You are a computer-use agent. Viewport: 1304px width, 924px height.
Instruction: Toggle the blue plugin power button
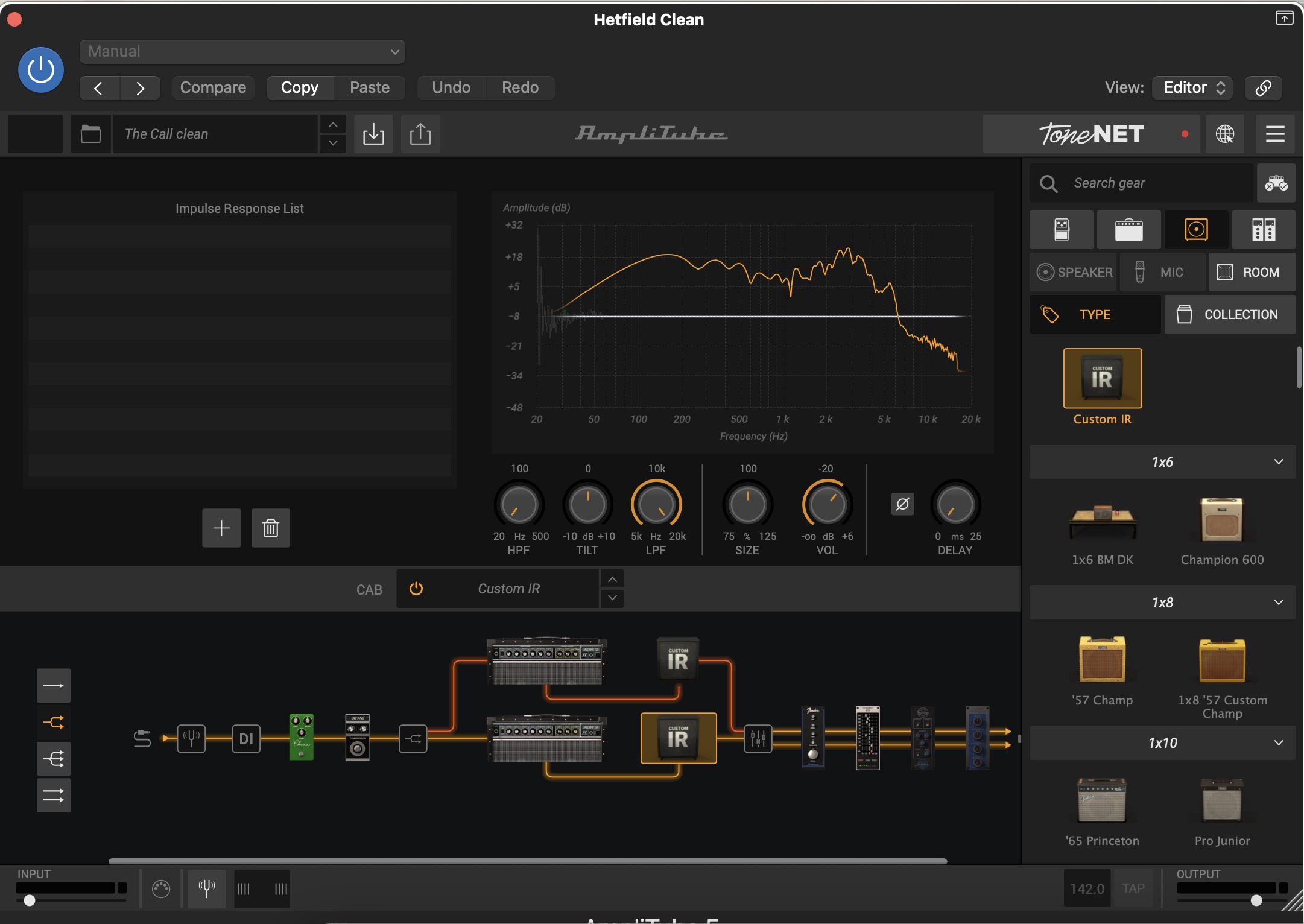click(x=41, y=70)
